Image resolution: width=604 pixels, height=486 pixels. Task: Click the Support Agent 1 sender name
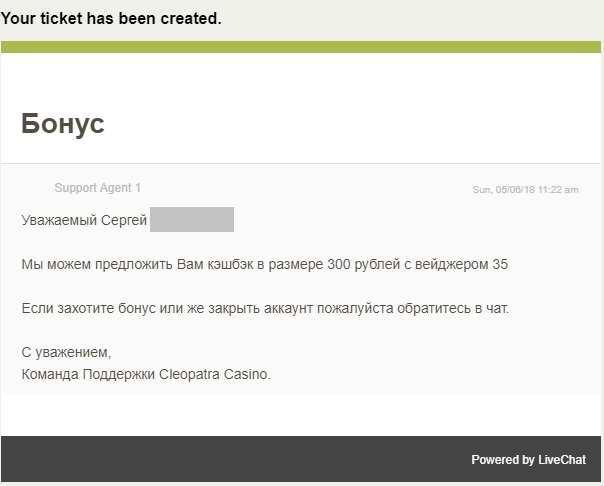tap(97, 188)
